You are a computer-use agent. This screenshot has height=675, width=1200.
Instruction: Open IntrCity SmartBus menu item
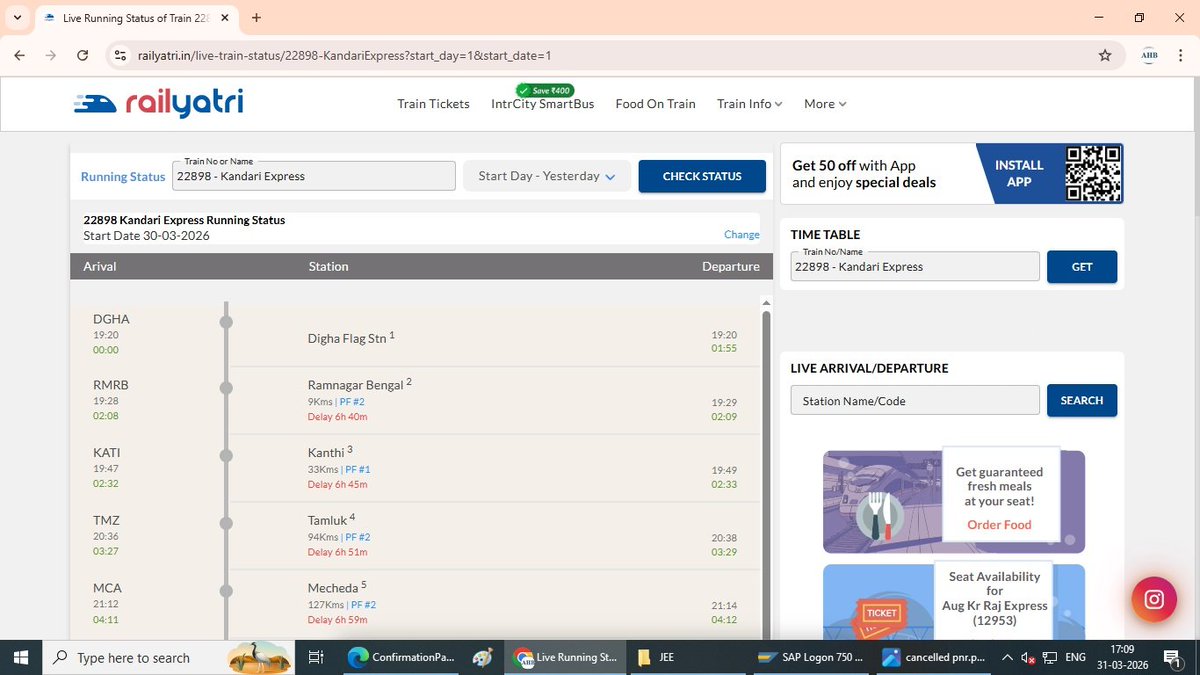(543, 104)
